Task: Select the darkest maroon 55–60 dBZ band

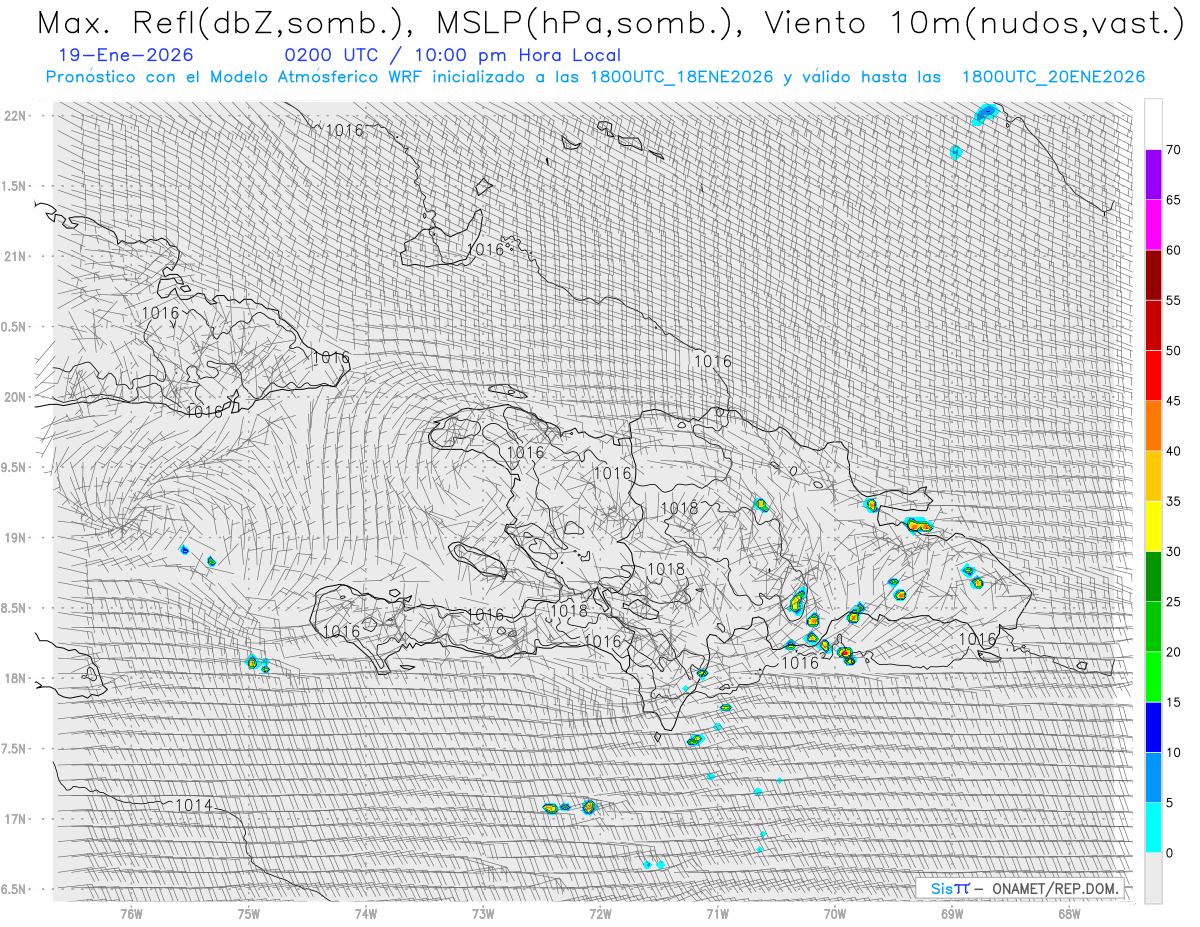Action: [x=1153, y=275]
